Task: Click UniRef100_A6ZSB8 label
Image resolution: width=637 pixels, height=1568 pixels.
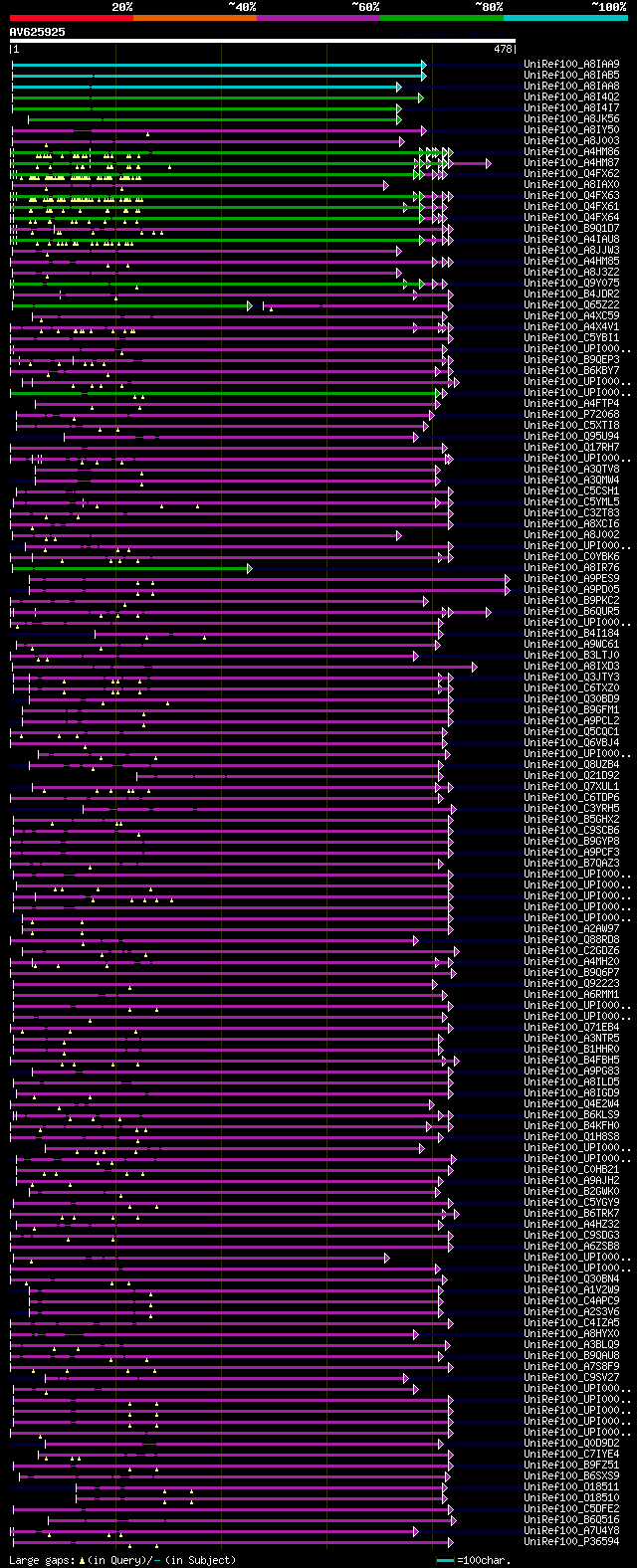Action: click(571, 1246)
